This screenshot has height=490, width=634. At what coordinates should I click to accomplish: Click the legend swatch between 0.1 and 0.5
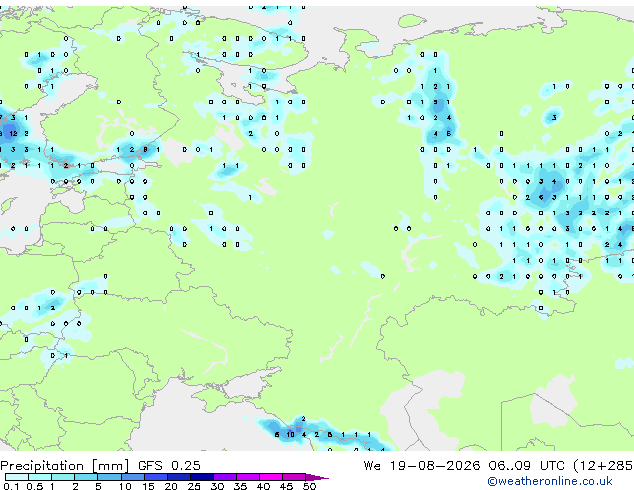tap(17, 477)
